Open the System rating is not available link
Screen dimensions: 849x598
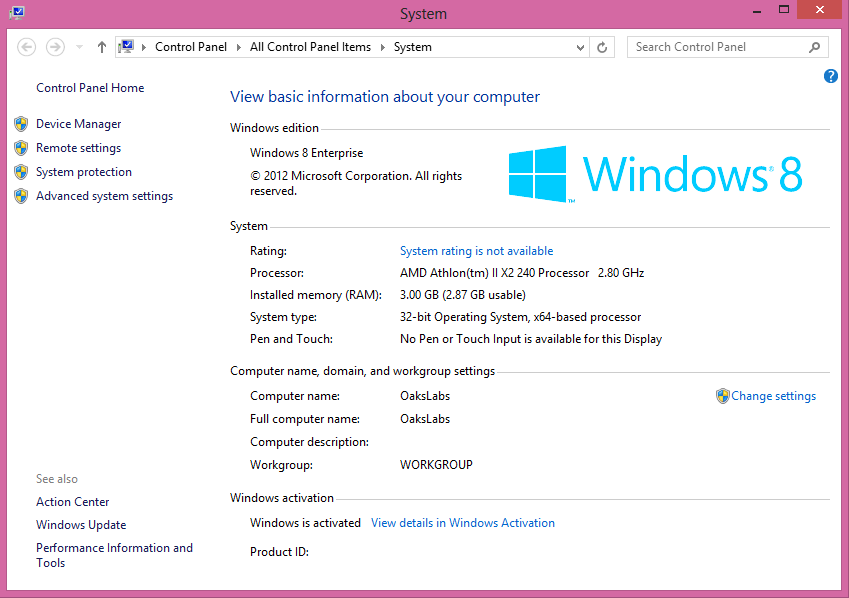(476, 251)
